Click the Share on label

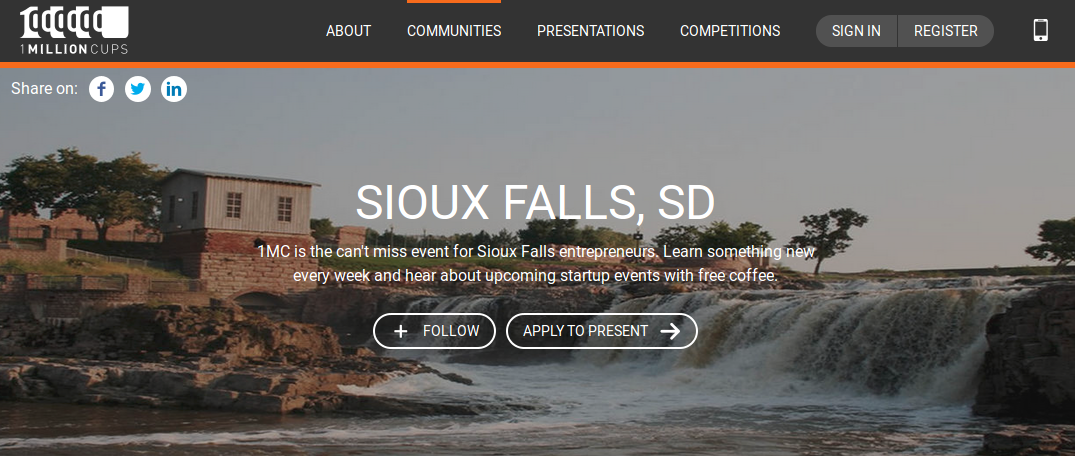tap(45, 88)
